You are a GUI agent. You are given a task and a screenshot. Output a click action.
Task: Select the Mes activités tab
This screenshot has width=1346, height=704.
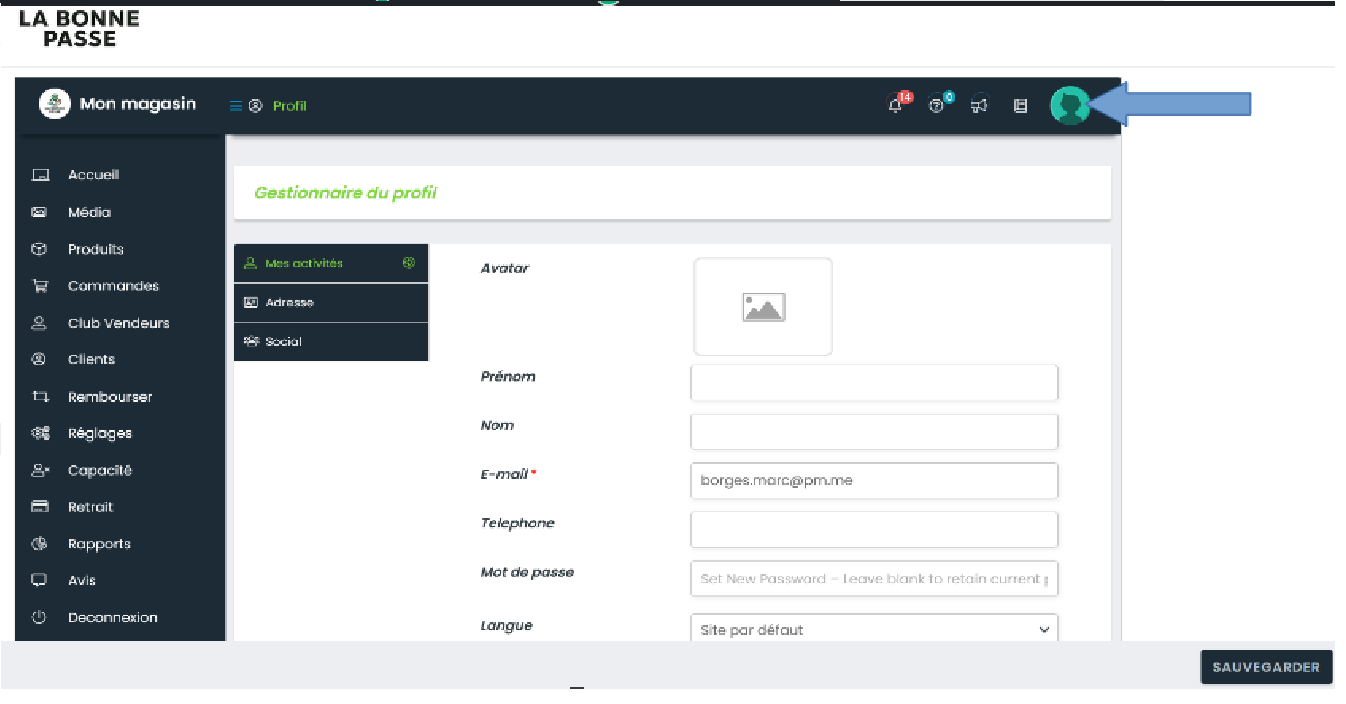point(330,263)
